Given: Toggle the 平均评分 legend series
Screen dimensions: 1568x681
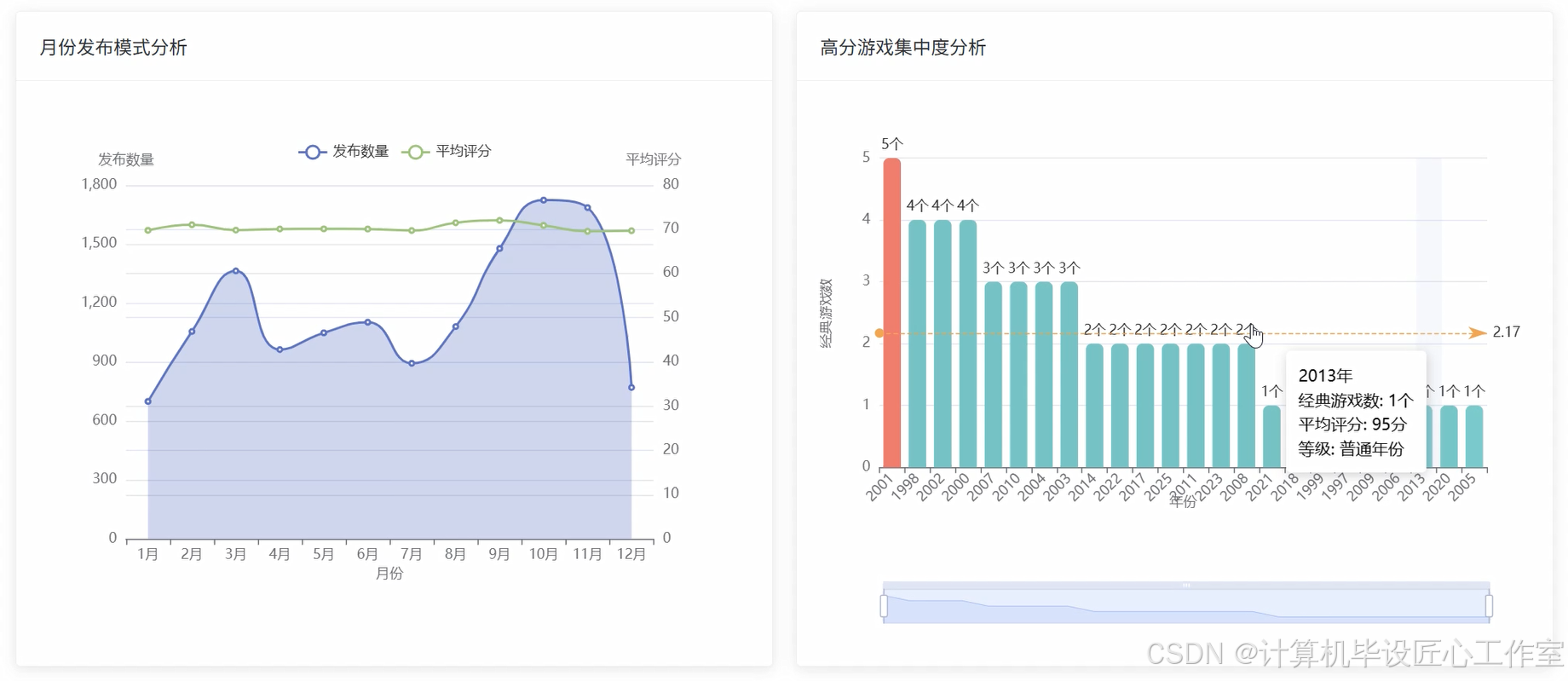Looking at the screenshot, I should 447,152.
